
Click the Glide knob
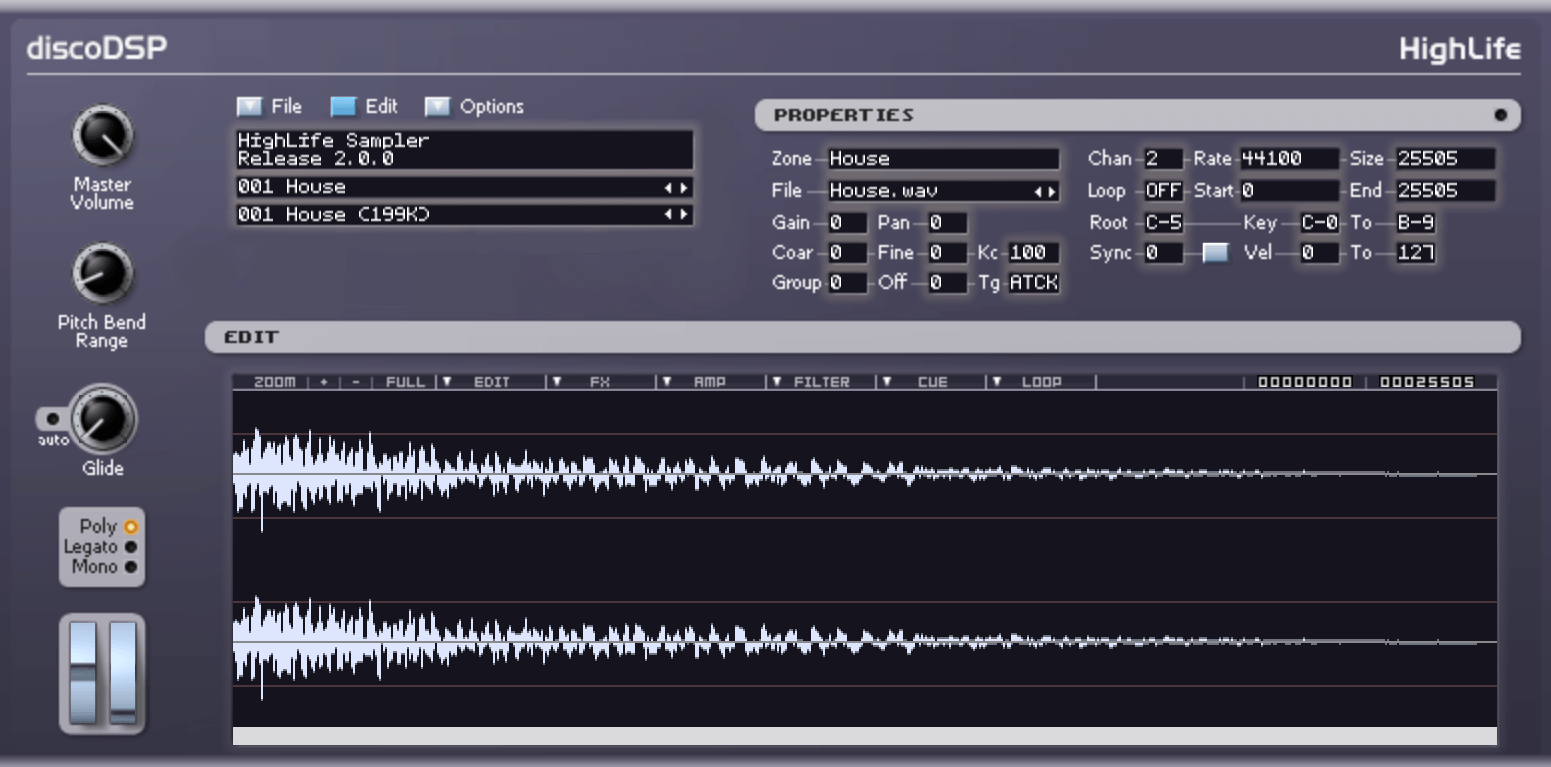pos(102,421)
